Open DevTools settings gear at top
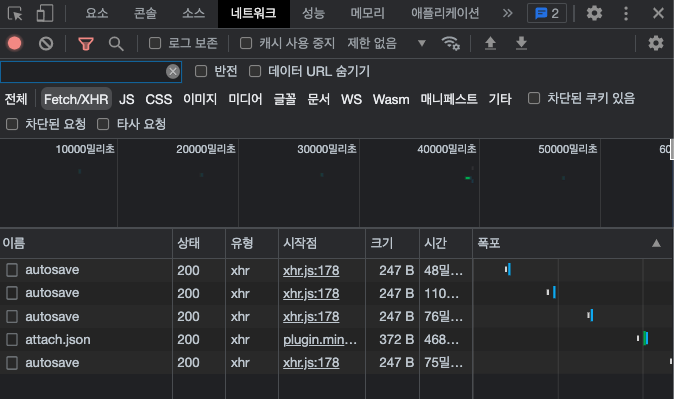 594,13
